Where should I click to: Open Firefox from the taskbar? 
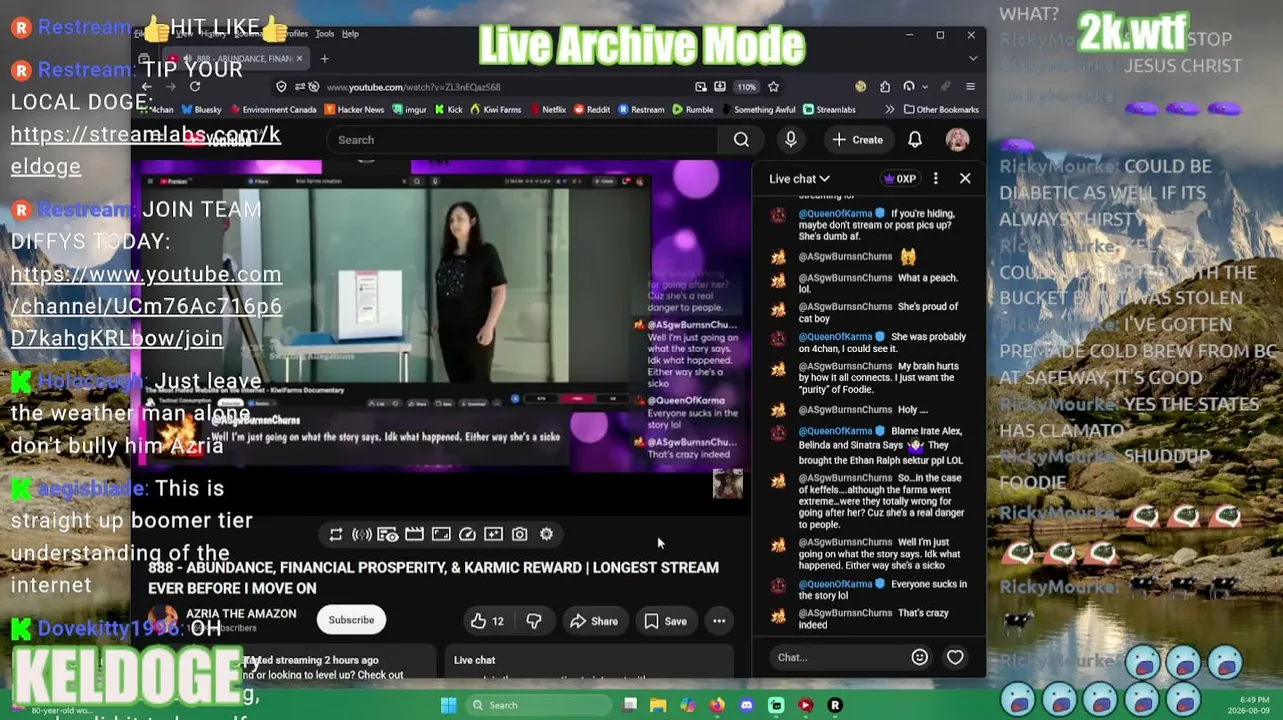(x=717, y=705)
